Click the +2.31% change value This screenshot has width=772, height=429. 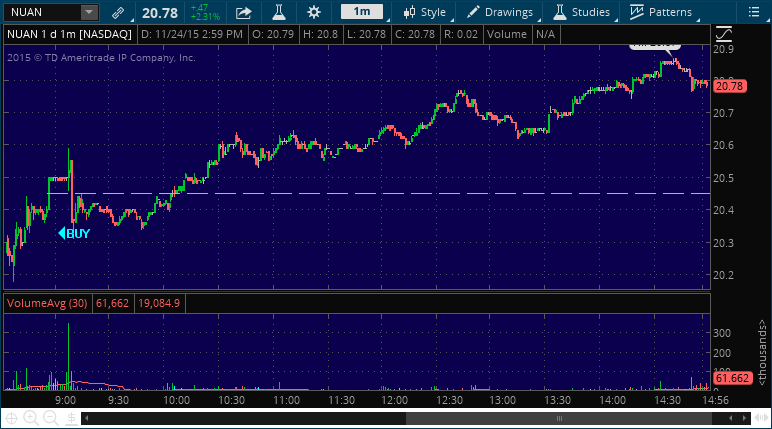(x=205, y=17)
